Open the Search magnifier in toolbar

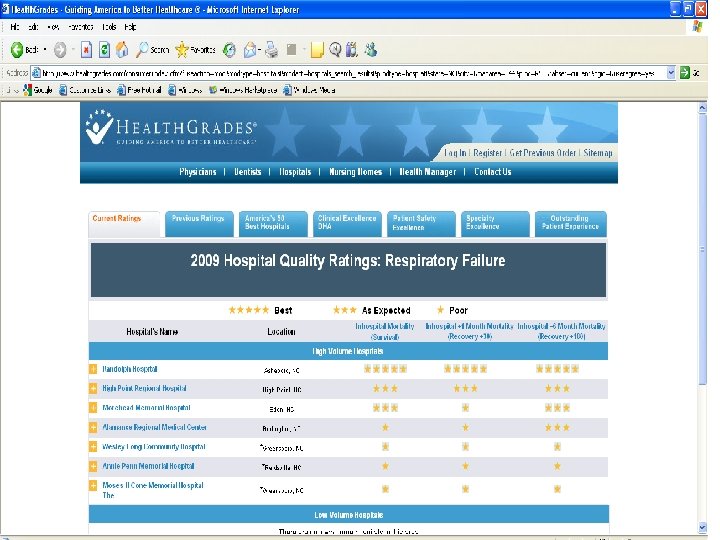152,49
